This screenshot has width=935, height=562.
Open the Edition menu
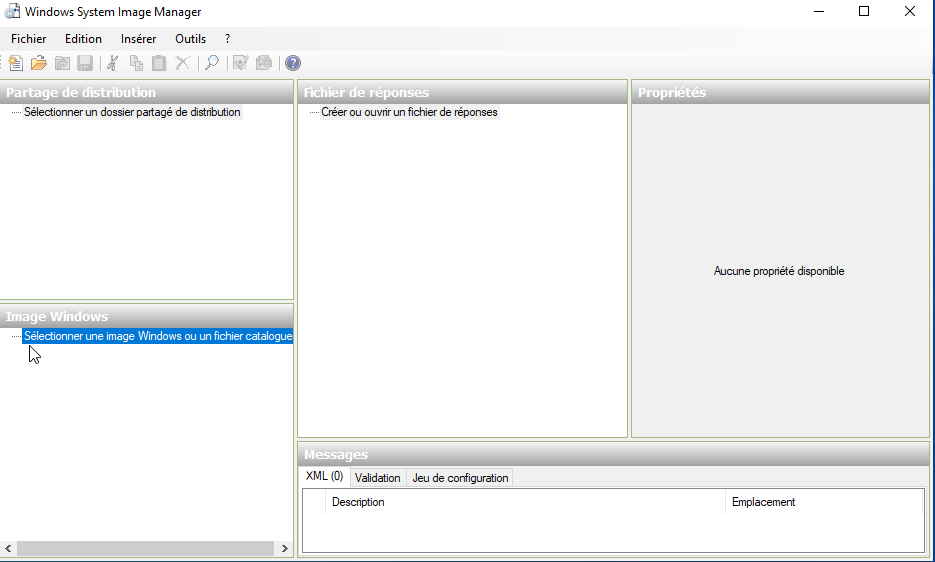tap(83, 39)
